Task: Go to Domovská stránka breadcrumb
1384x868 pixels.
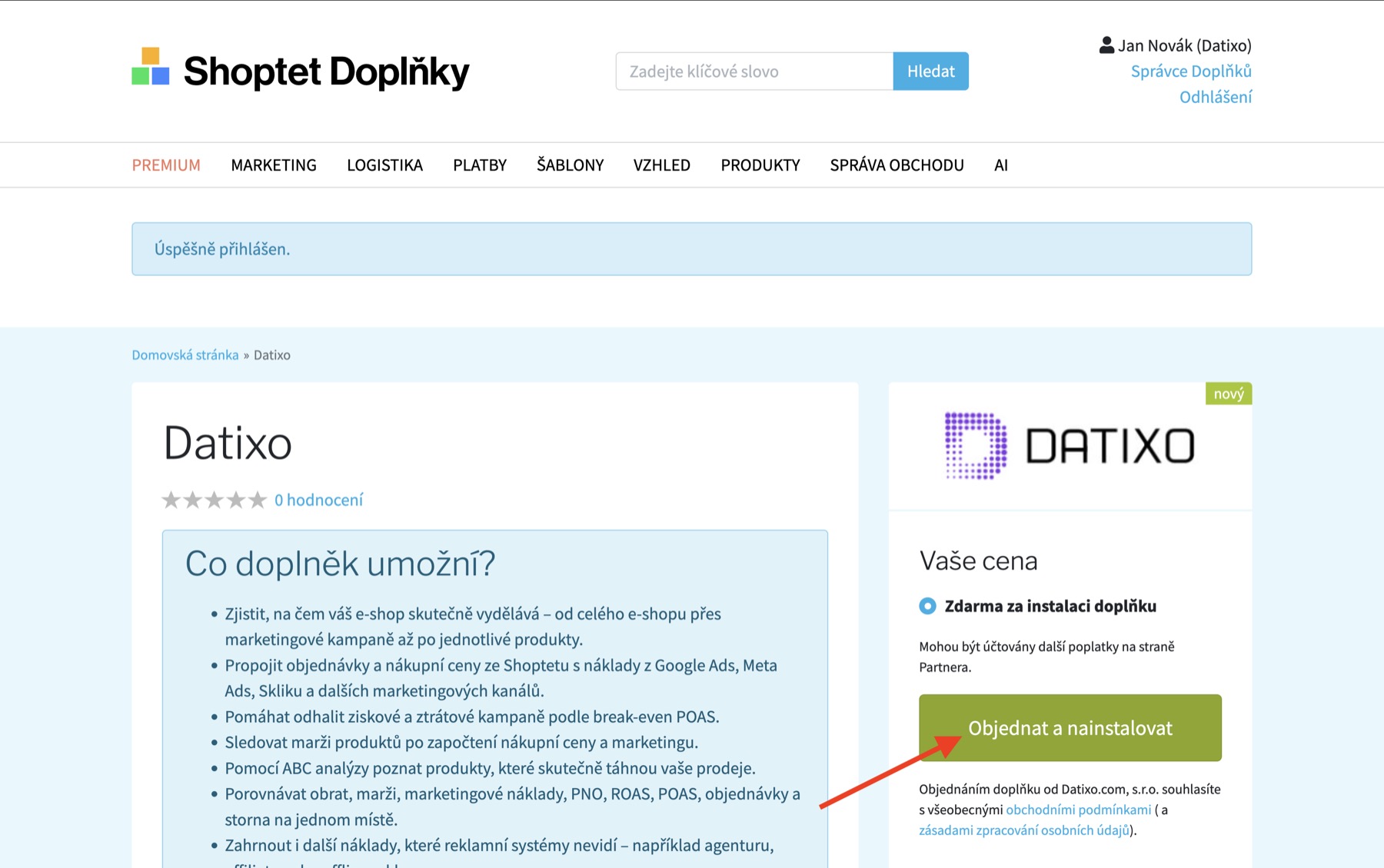Action: pyautogui.click(x=185, y=355)
